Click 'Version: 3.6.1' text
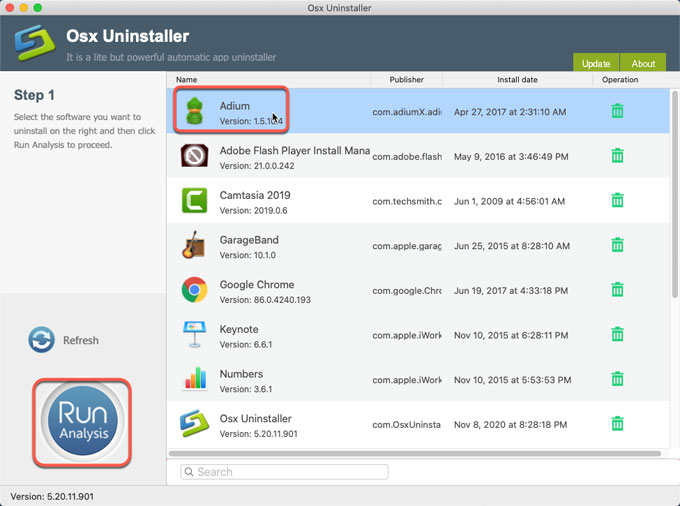The width and height of the screenshot is (680, 506). tap(246, 389)
